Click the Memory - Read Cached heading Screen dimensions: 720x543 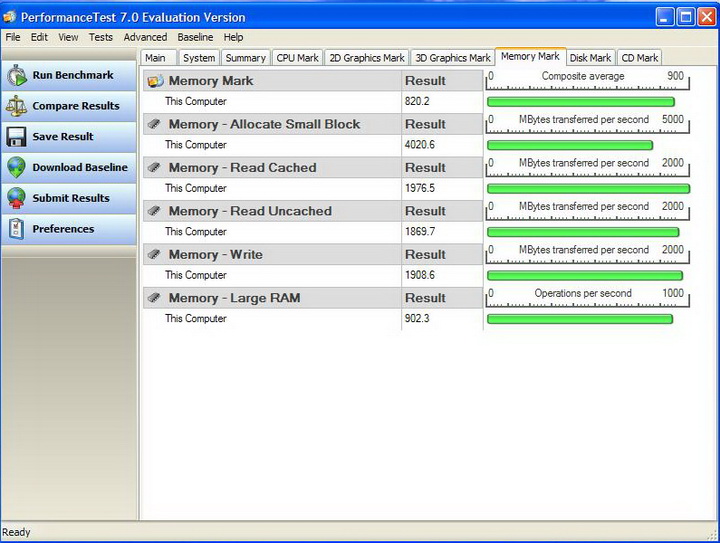pos(242,168)
